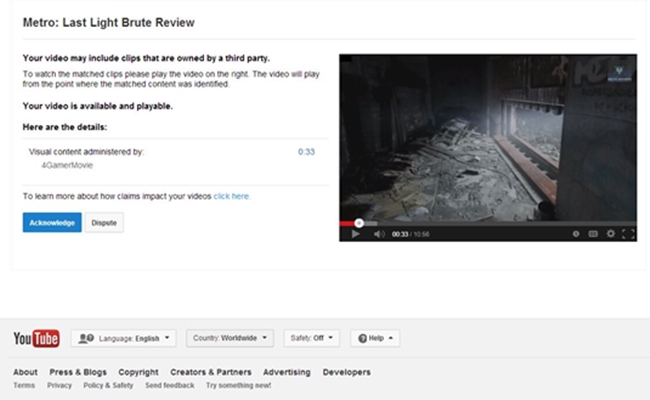Image resolution: width=650 pixels, height=400 pixels.
Task: Open the player settings gear
Action: pyautogui.click(x=610, y=234)
